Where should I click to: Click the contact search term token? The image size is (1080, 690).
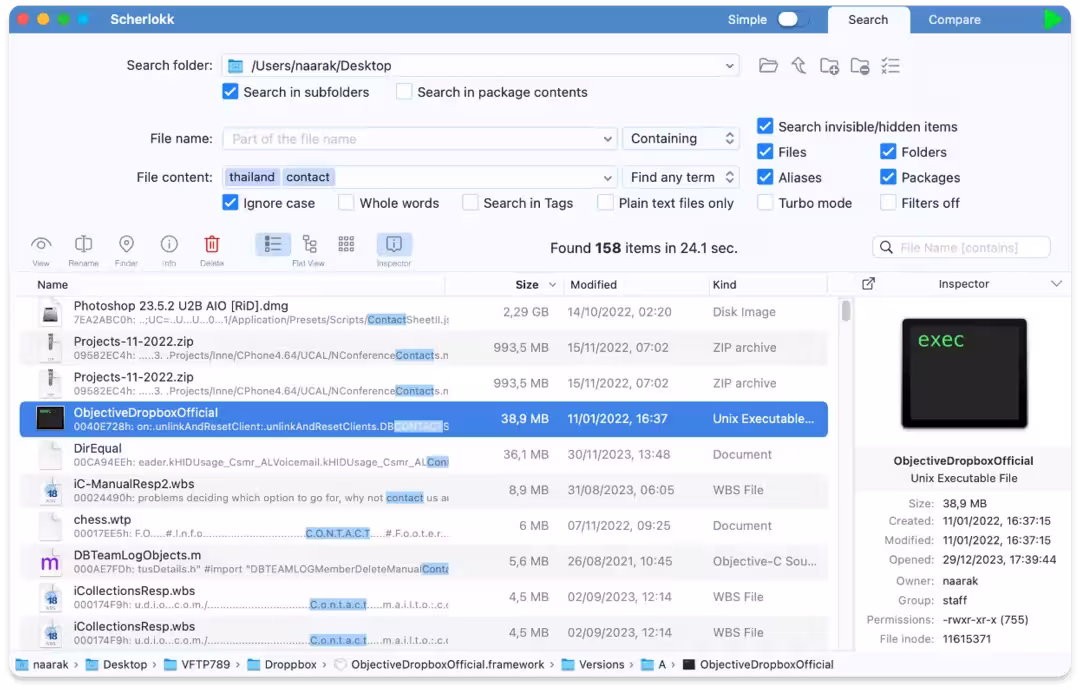(308, 177)
